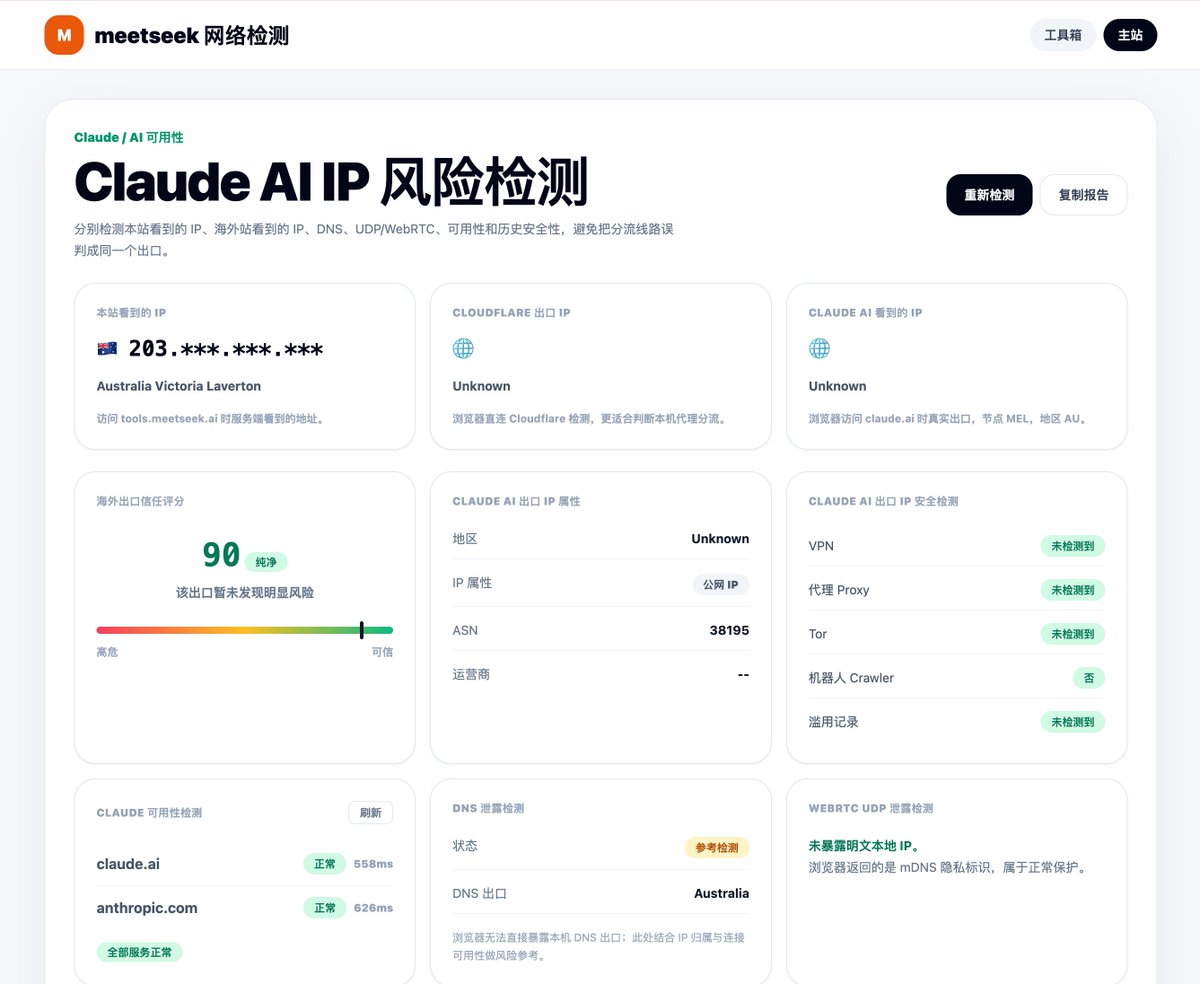
Task: Click the DNS 出口 value Australia
Action: click(721, 894)
